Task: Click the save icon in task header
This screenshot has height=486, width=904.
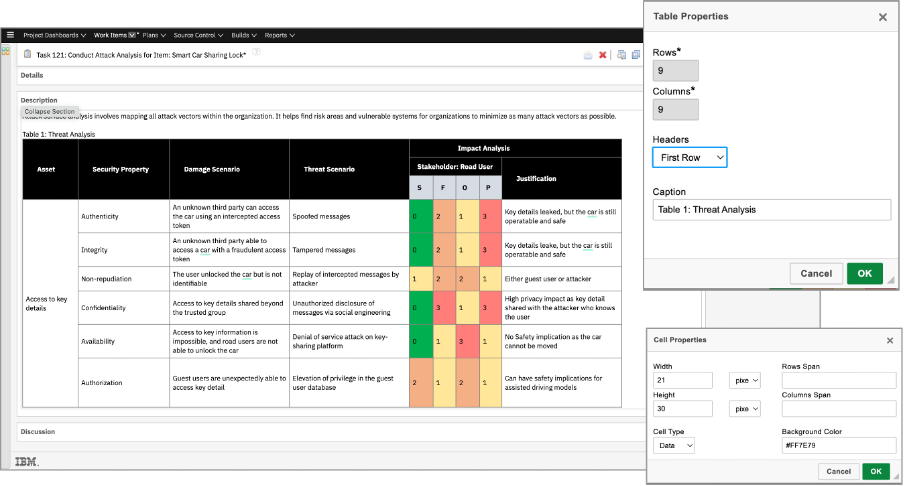Action: pyautogui.click(x=588, y=55)
